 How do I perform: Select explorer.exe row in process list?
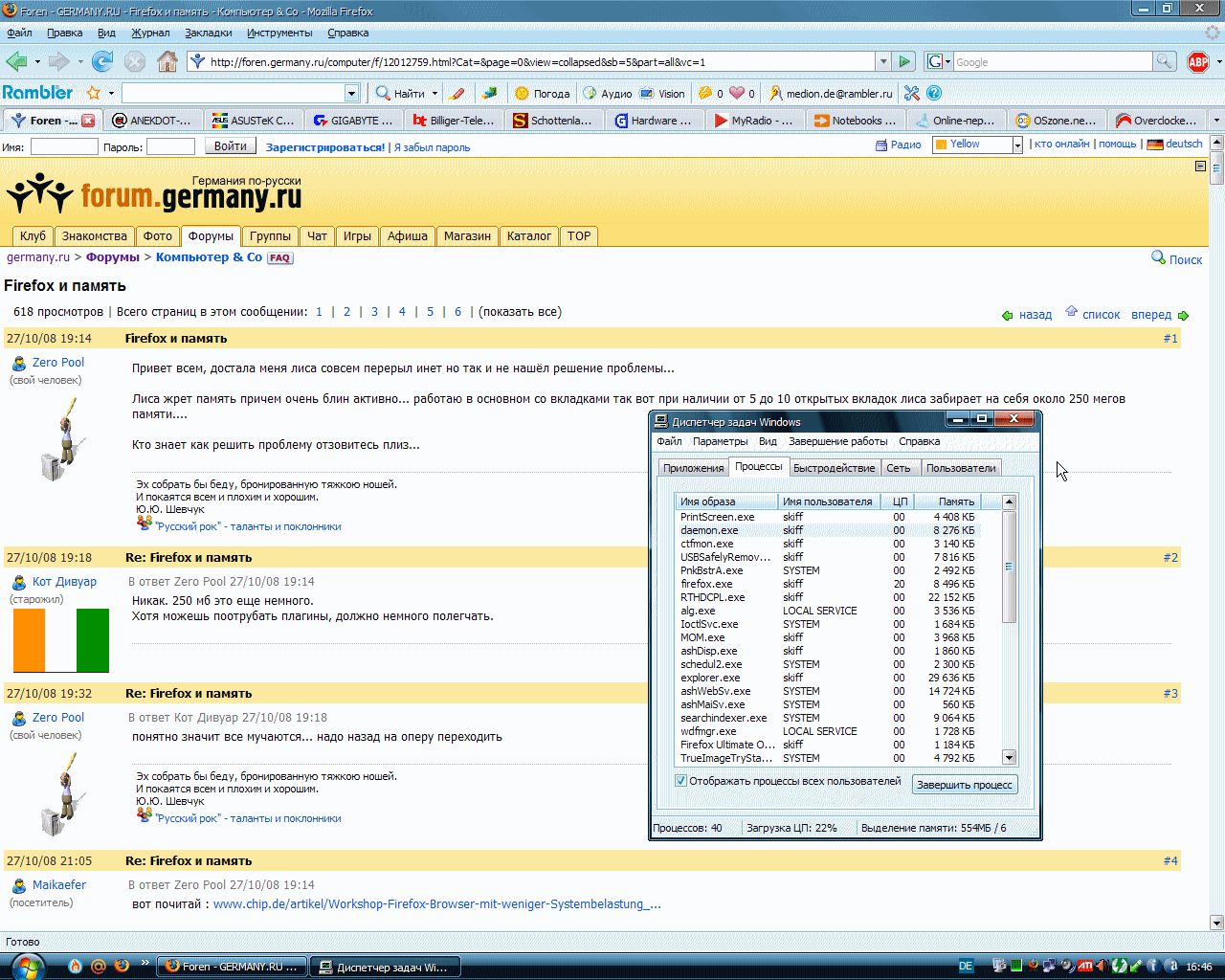coord(828,678)
